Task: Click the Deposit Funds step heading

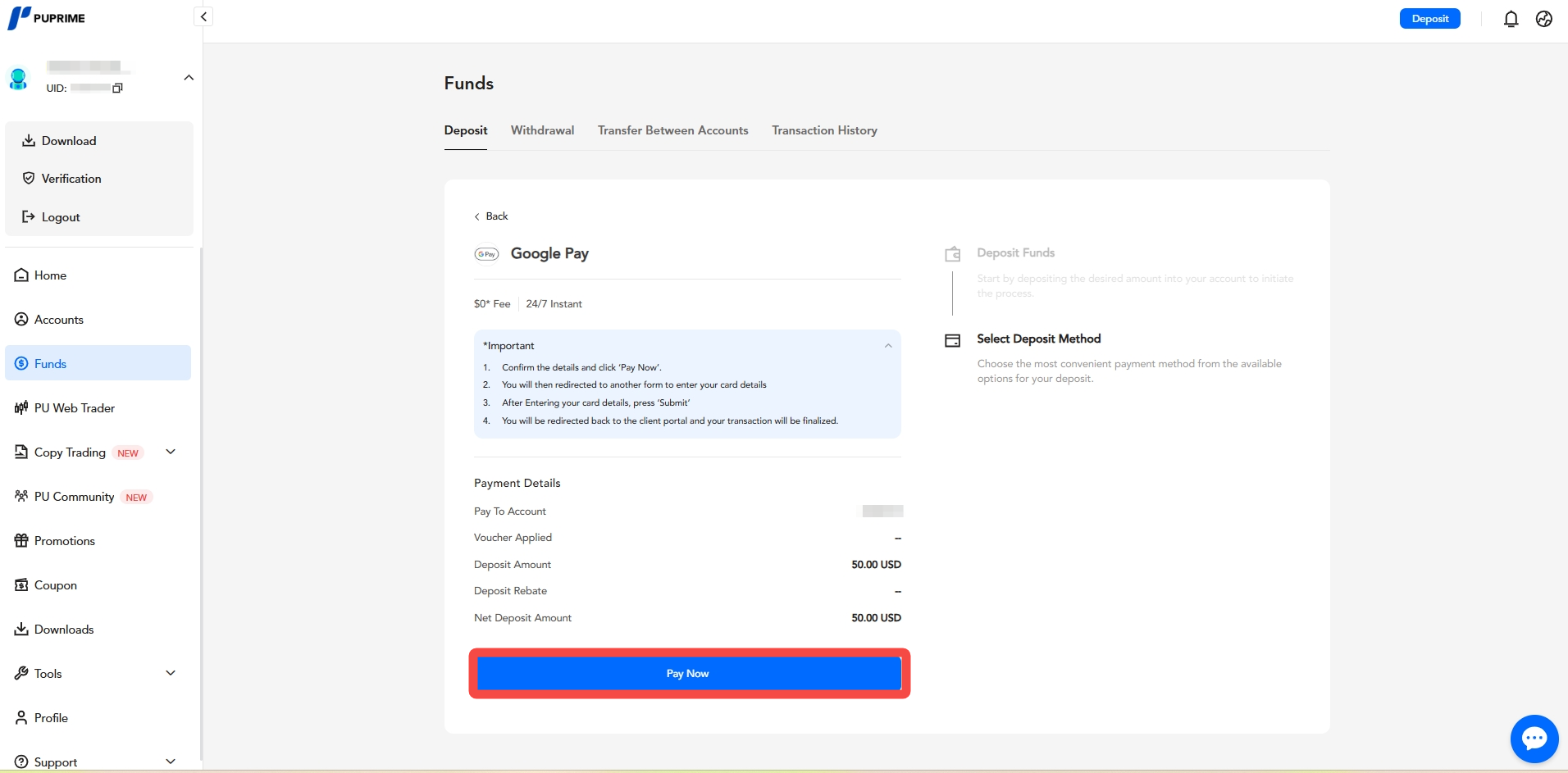Action: click(x=1015, y=252)
